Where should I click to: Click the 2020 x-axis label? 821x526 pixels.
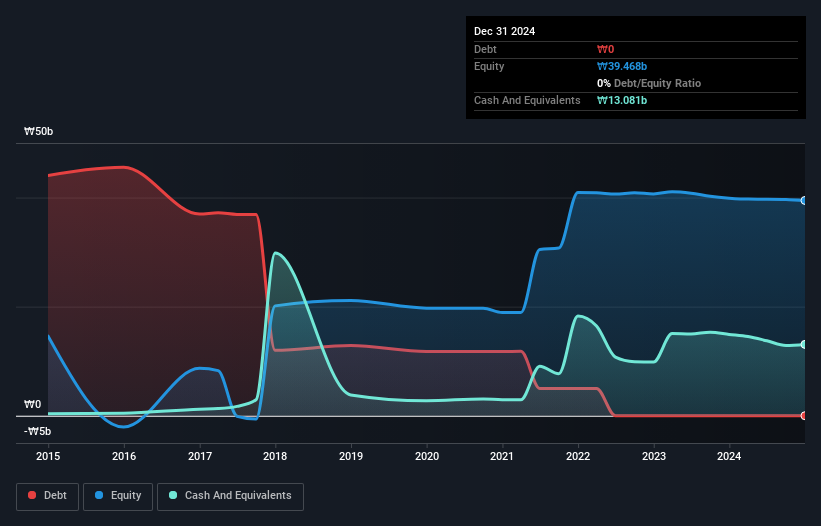[x=427, y=456]
